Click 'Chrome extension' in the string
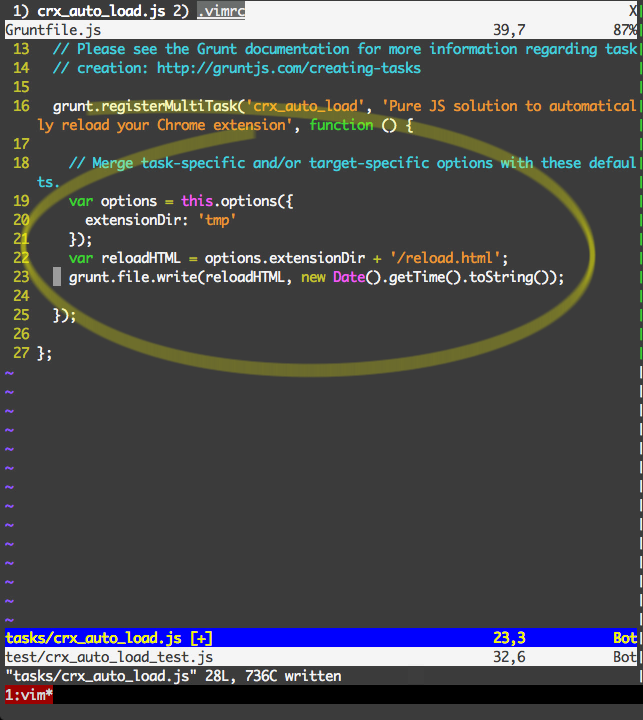 tap(222, 125)
